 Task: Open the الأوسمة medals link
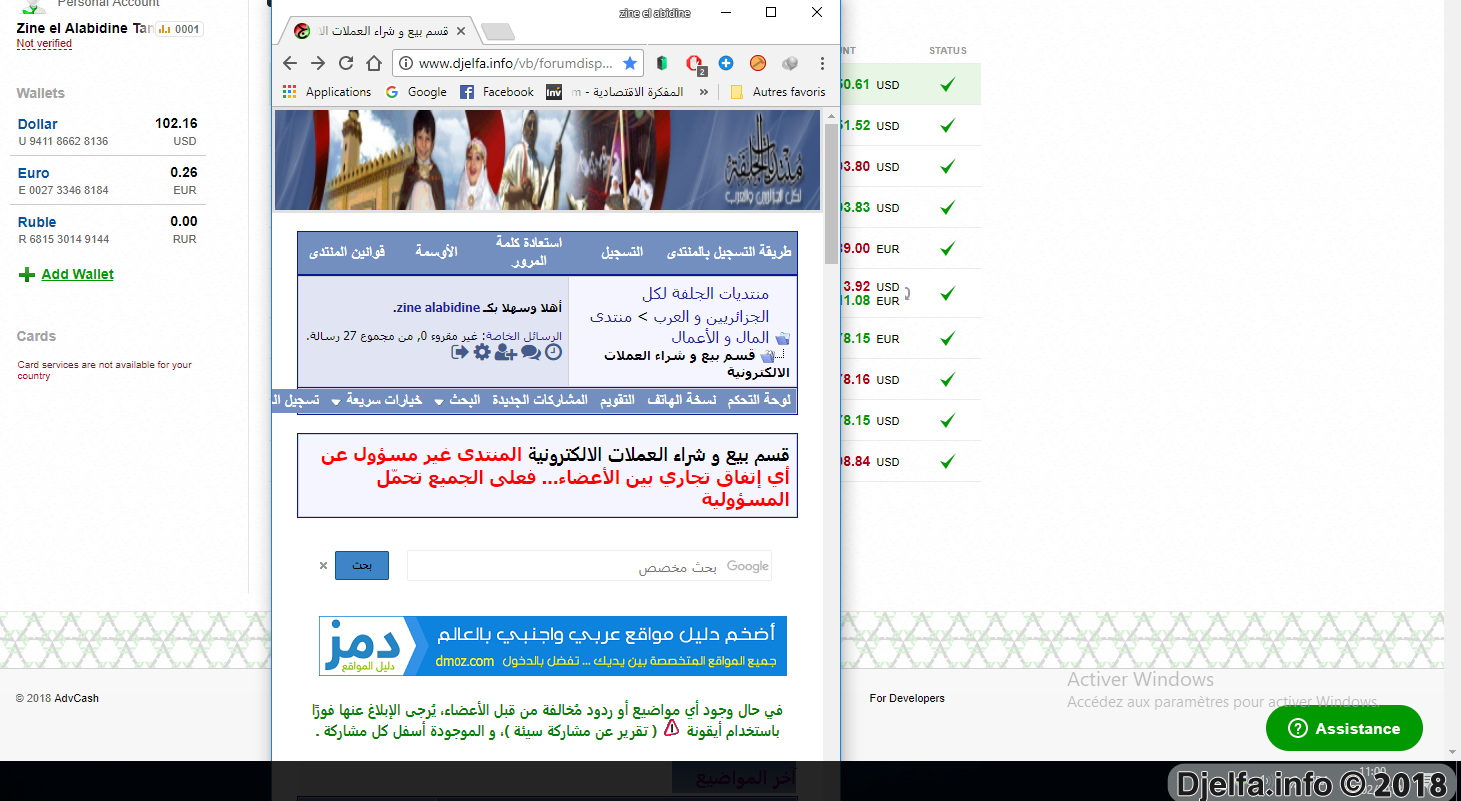point(436,252)
